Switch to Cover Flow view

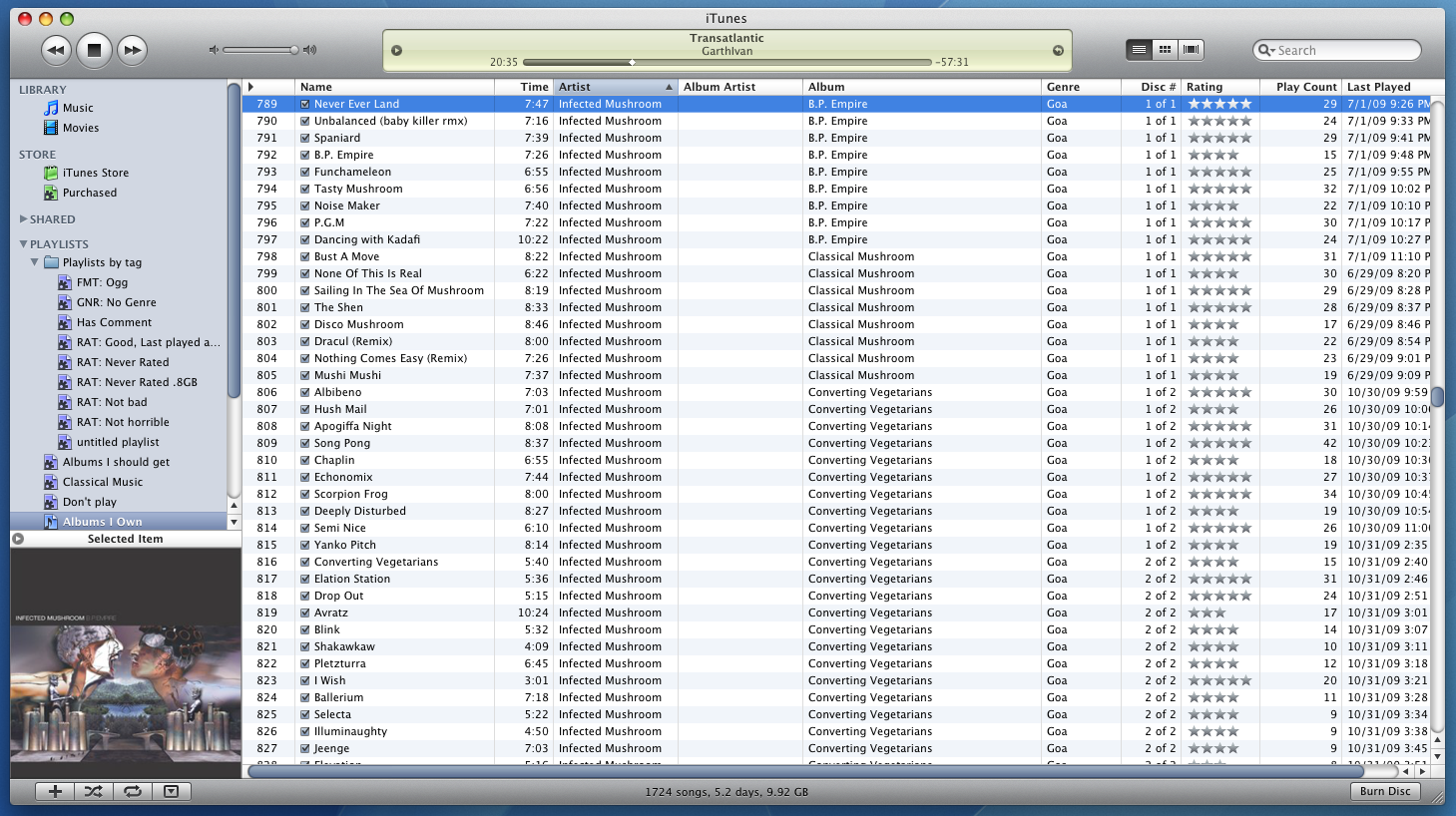[x=1191, y=50]
